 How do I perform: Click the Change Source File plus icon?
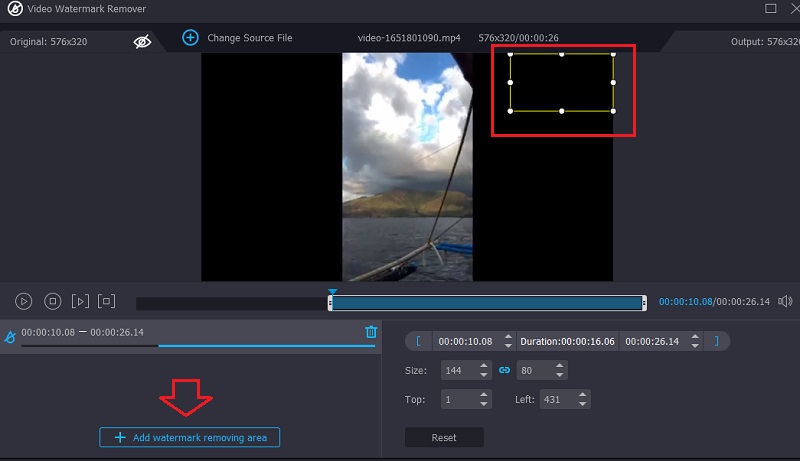point(190,38)
